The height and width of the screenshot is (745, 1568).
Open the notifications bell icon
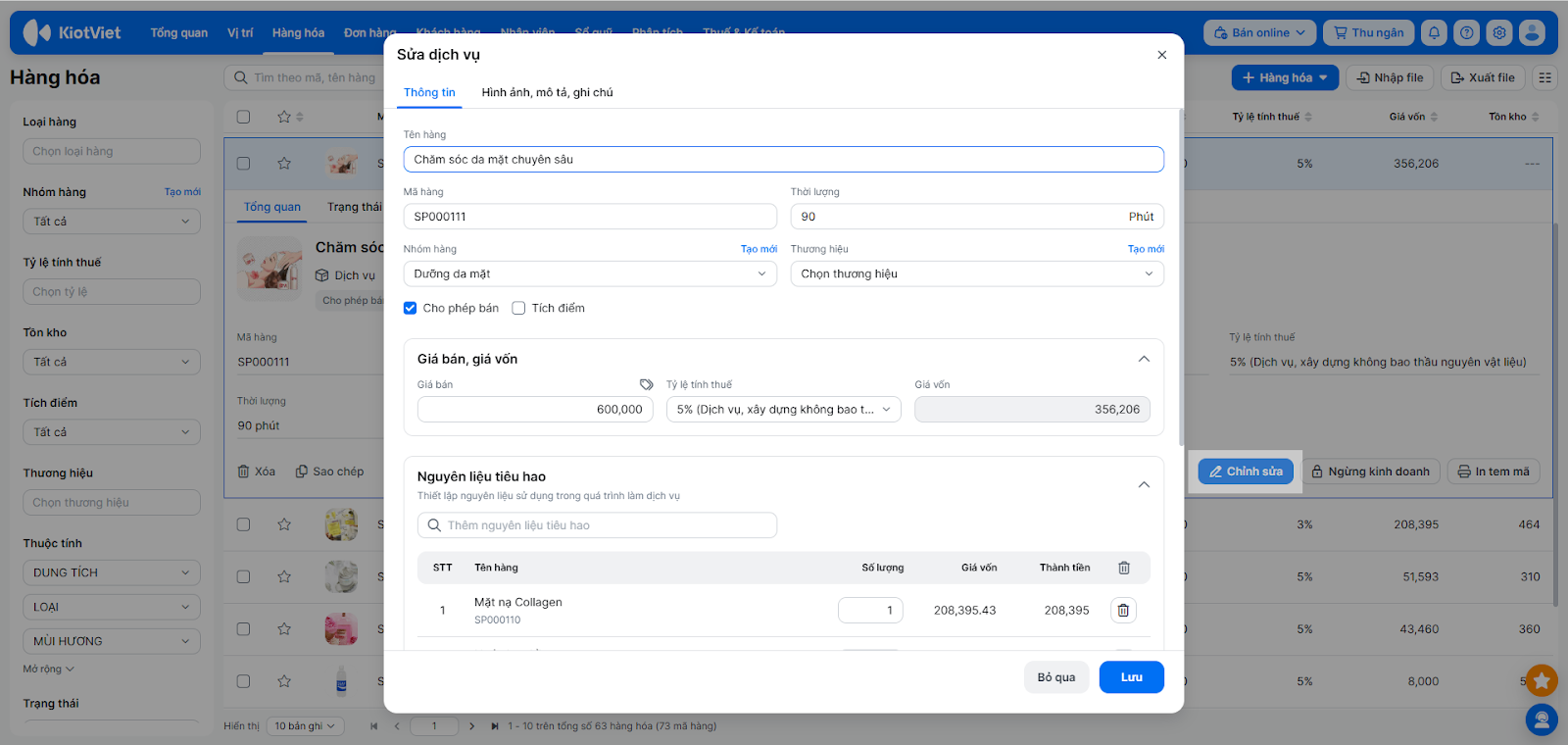pos(1434,32)
